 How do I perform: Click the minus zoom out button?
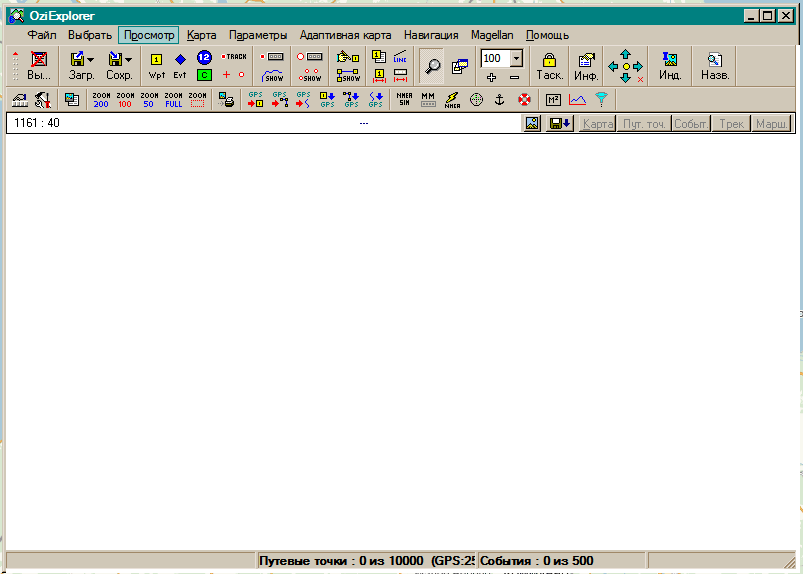pyautogui.click(x=515, y=77)
